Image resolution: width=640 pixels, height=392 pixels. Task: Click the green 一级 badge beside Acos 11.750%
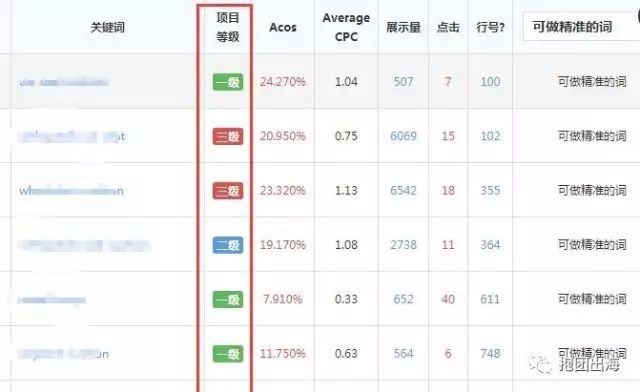coord(228,354)
